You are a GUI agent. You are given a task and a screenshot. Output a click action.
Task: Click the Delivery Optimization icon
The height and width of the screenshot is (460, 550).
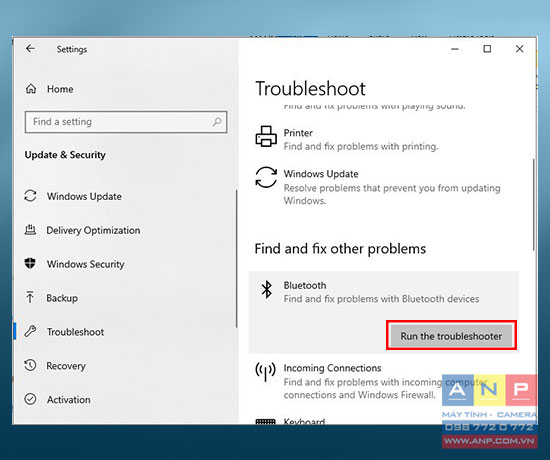(31, 230)
